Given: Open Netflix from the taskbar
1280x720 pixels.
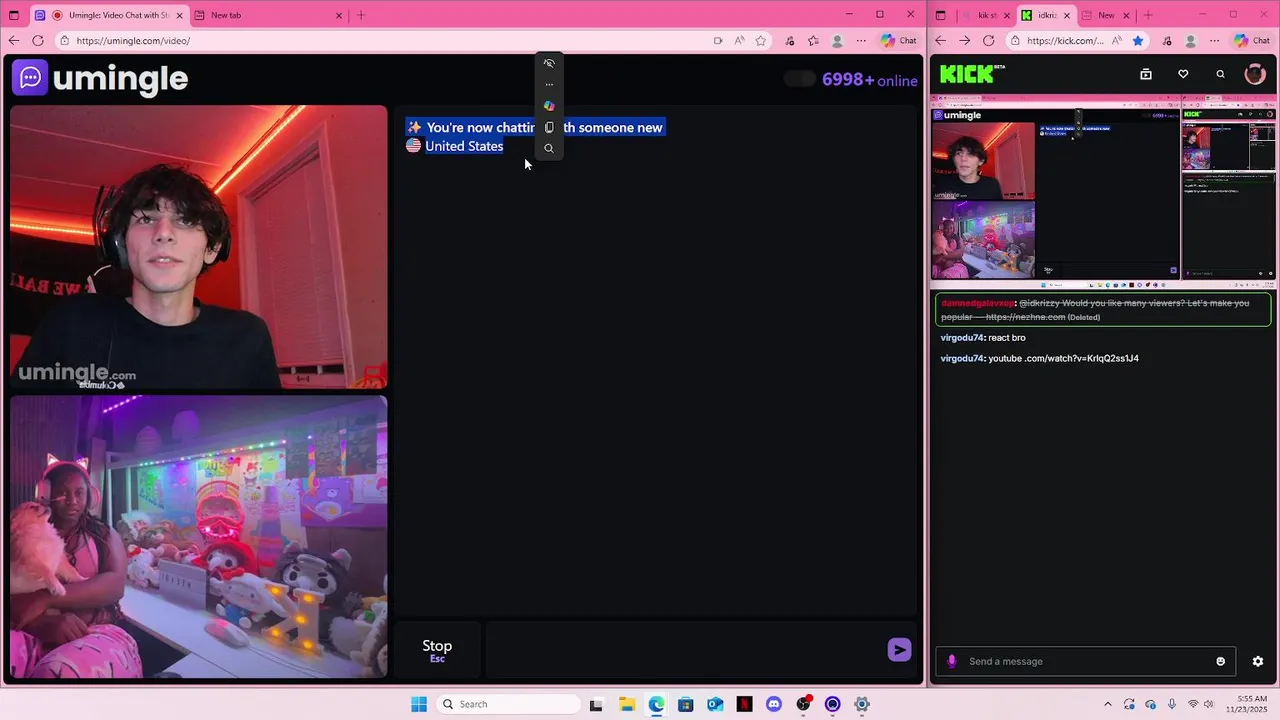Looking at the screenshot, I should 745,704.
